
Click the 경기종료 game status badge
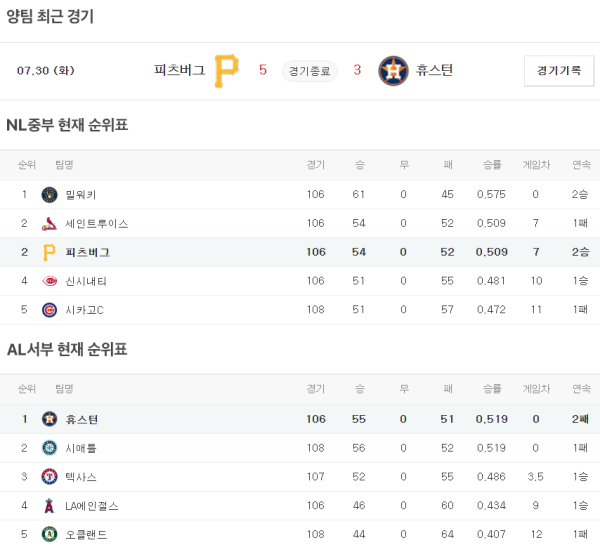point(310,70)
